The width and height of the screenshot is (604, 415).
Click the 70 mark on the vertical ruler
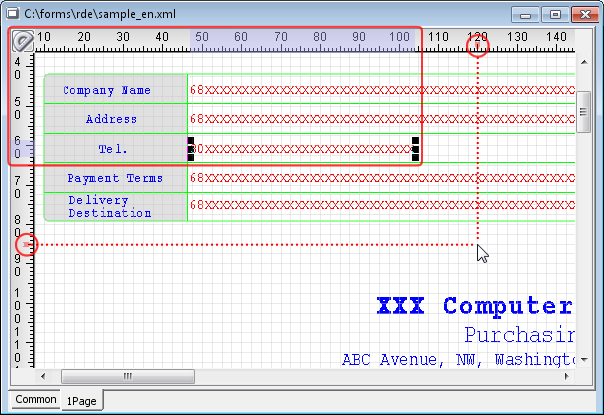[18, 187]
